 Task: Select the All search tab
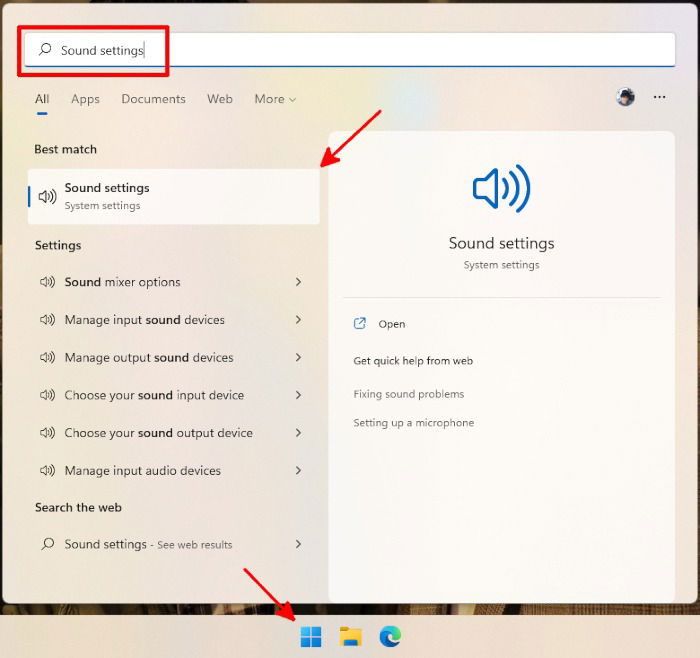point(42,99)
